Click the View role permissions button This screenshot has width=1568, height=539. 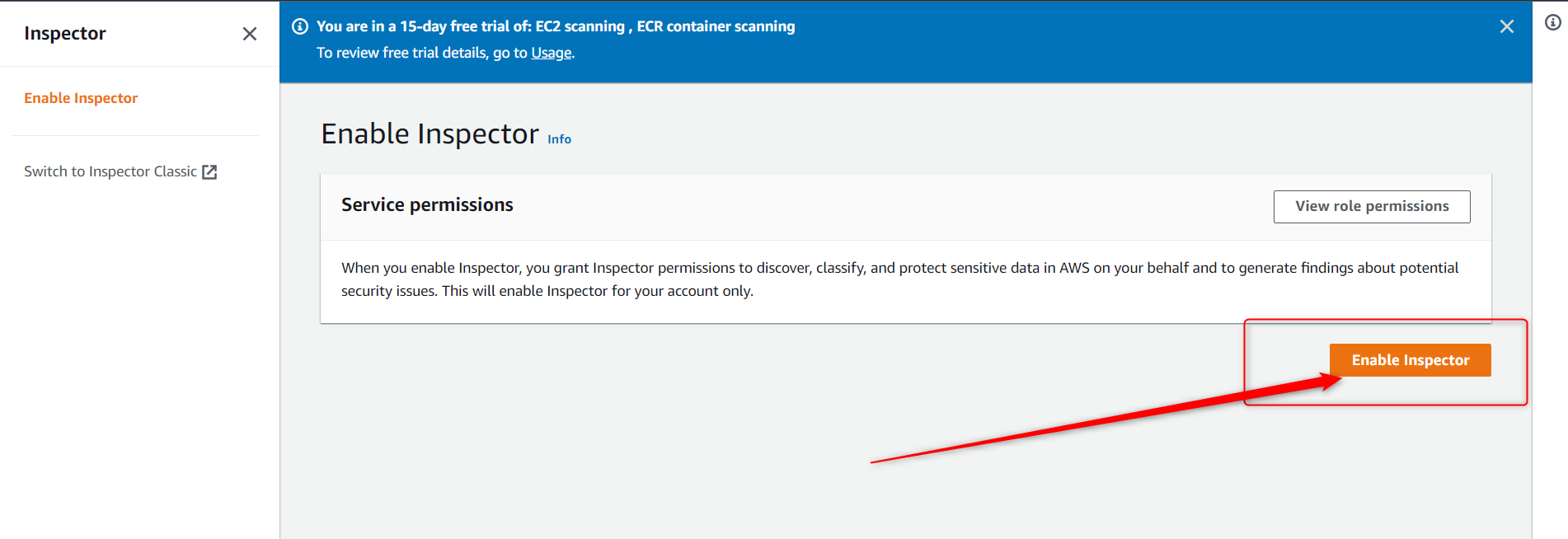click(x=1372, y=206)
